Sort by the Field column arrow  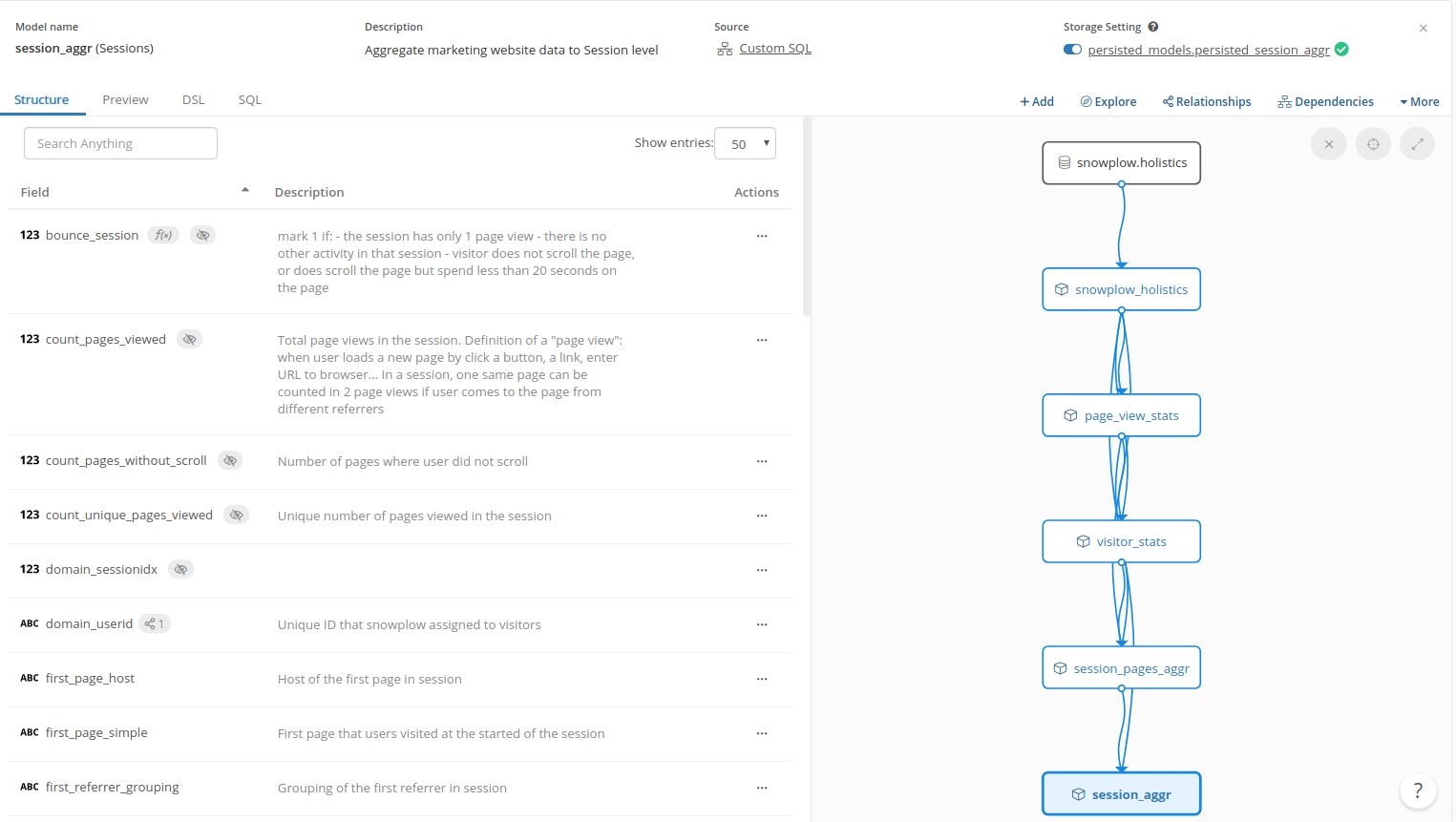coord(245,191)
